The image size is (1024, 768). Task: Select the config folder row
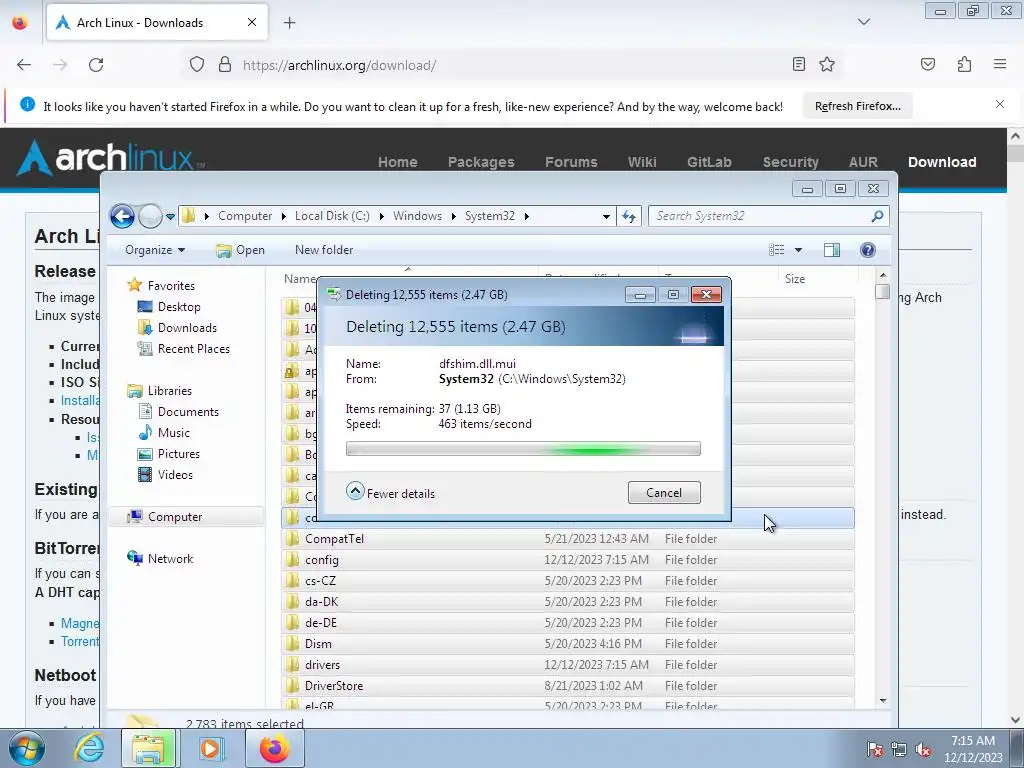click(568, 560)
